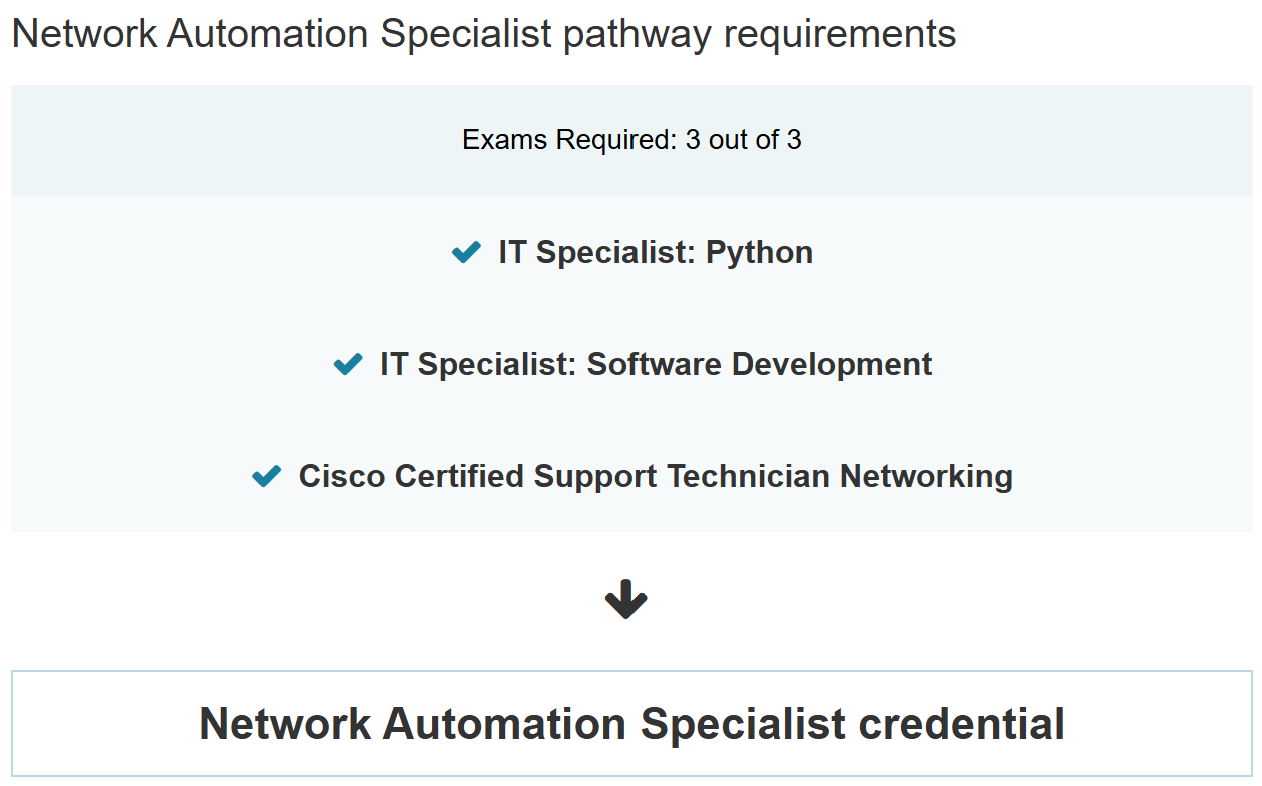This screenshot has width=1262, height=786.
Task: Toggle completion status for IT Specialist: Software Development
Action: (348, 364)
